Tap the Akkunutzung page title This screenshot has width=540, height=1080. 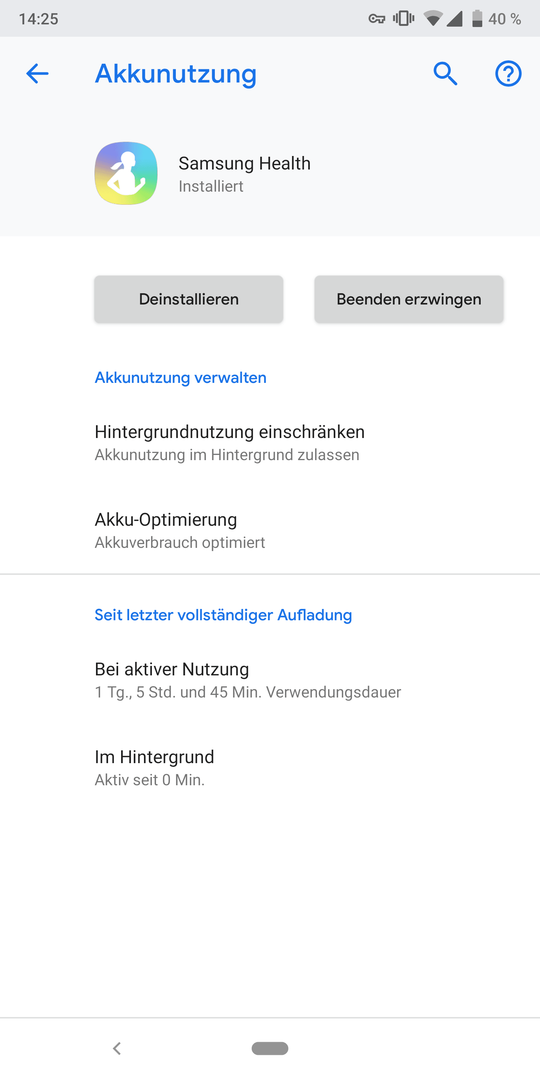[176, 74]
